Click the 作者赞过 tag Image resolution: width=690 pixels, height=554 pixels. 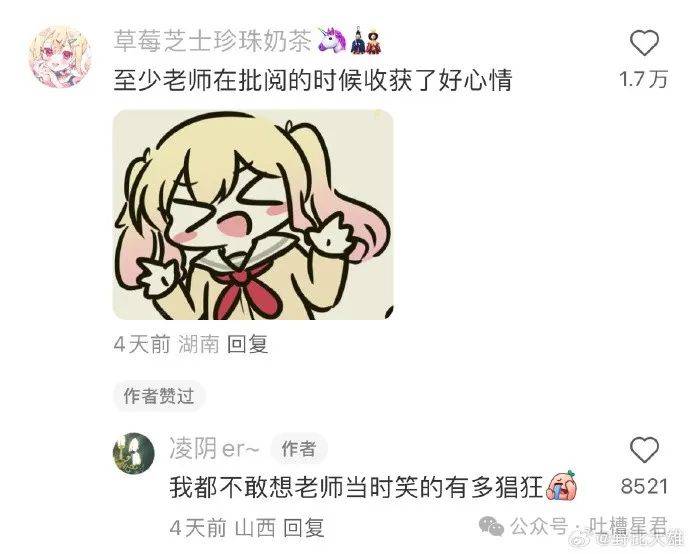(158, 396)
